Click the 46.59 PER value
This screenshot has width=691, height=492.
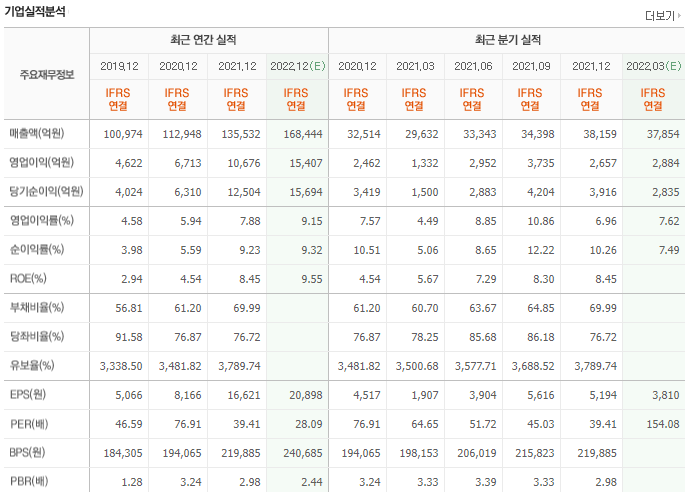point(129,424)
